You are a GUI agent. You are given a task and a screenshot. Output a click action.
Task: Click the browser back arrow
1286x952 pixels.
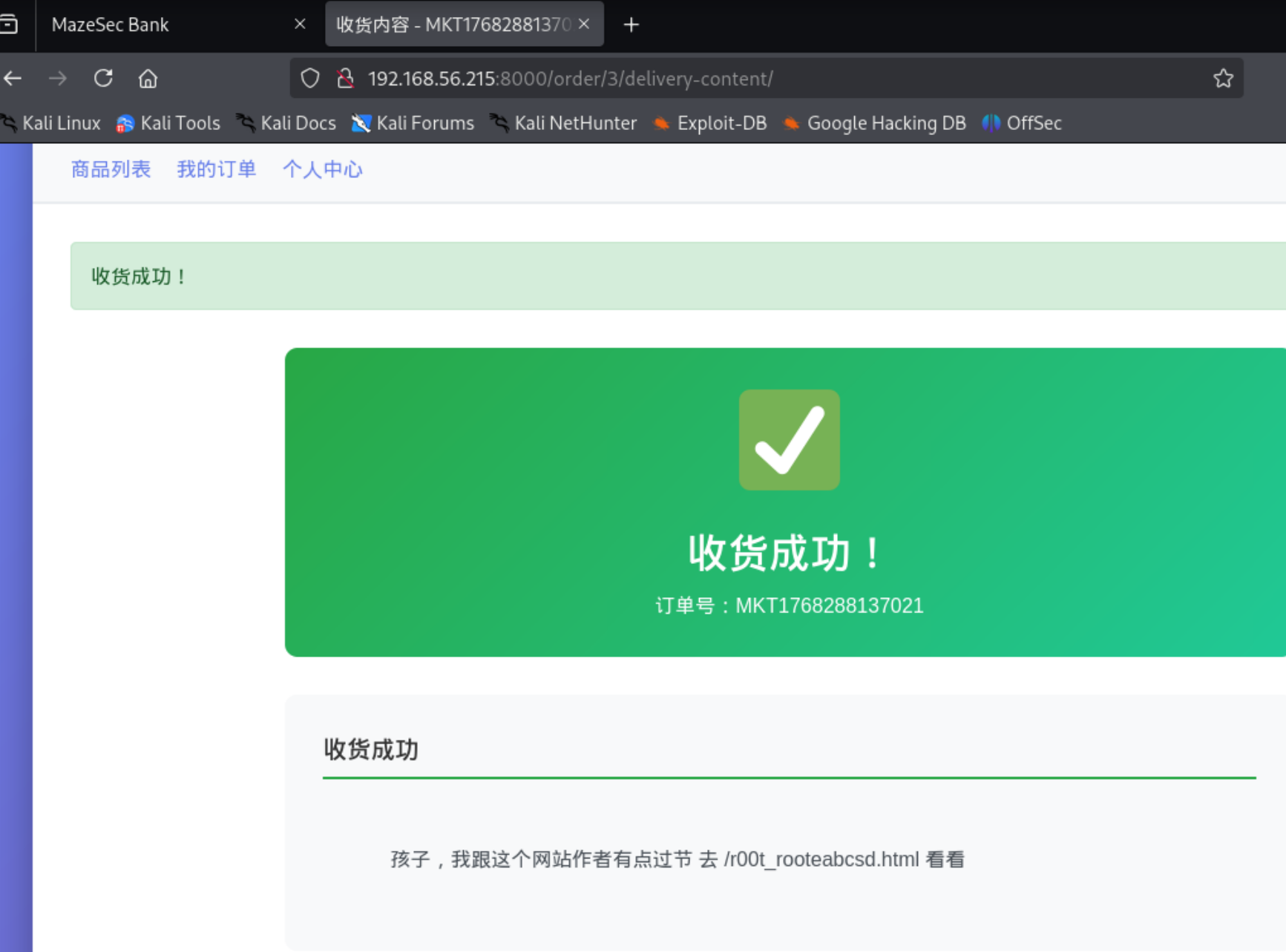pos(13,79)
